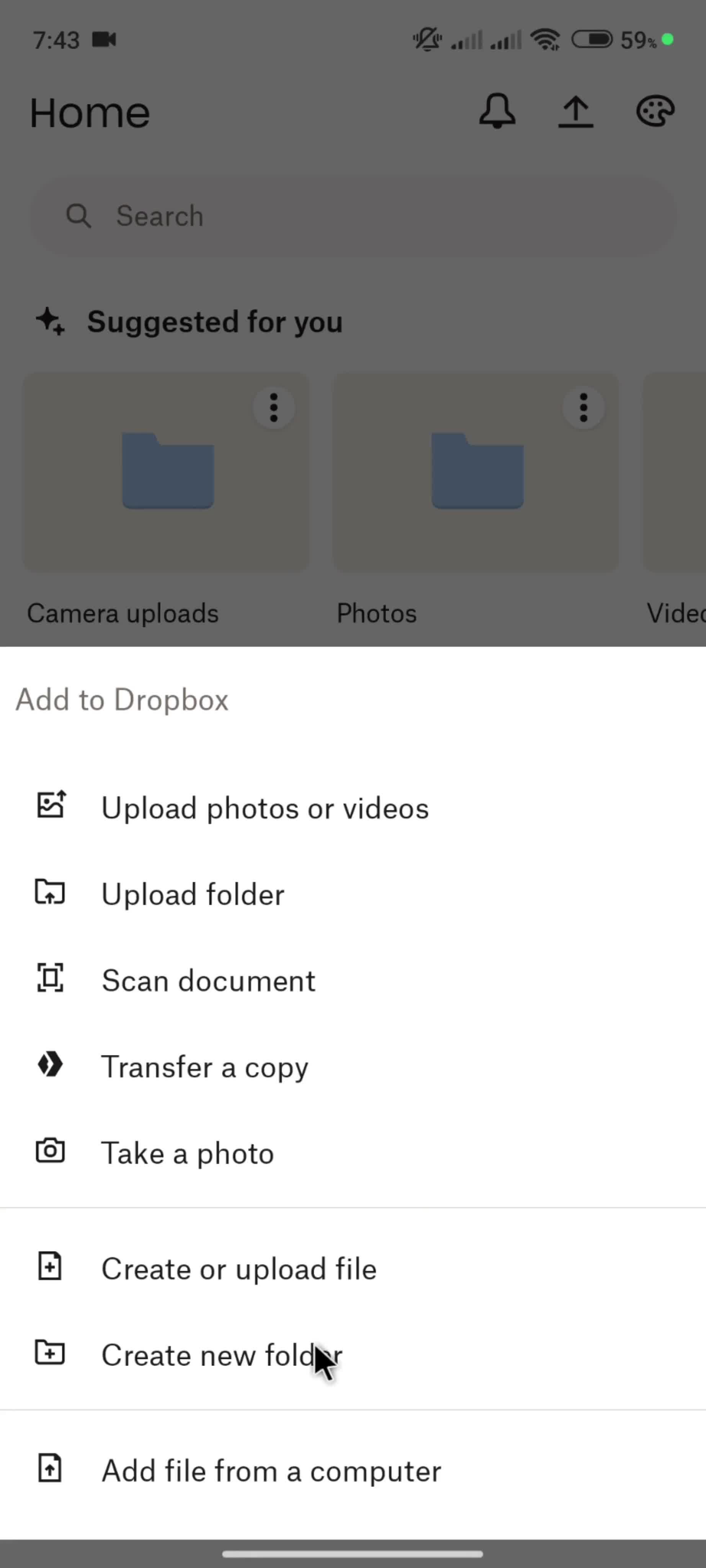
Task: Tap the muted bell status icon
Action: pos(428,39)
